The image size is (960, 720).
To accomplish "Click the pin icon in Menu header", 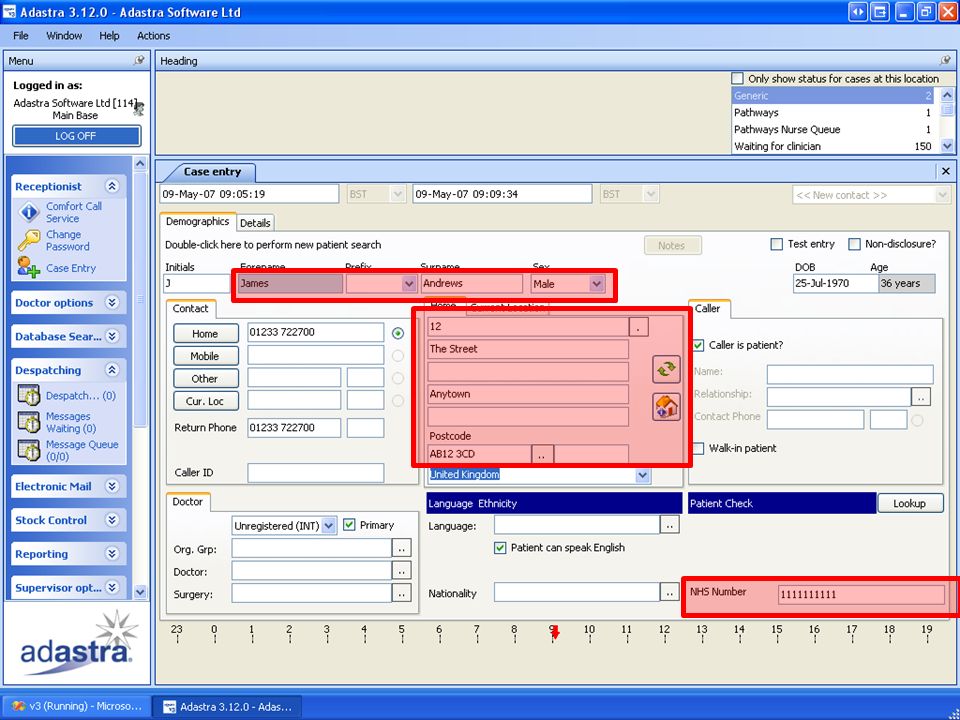I will (x=140, y=60).
